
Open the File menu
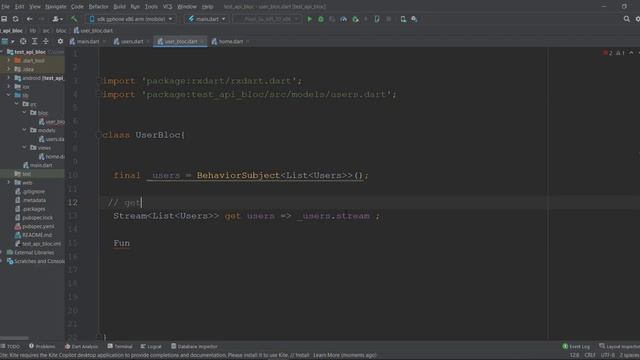5,7
